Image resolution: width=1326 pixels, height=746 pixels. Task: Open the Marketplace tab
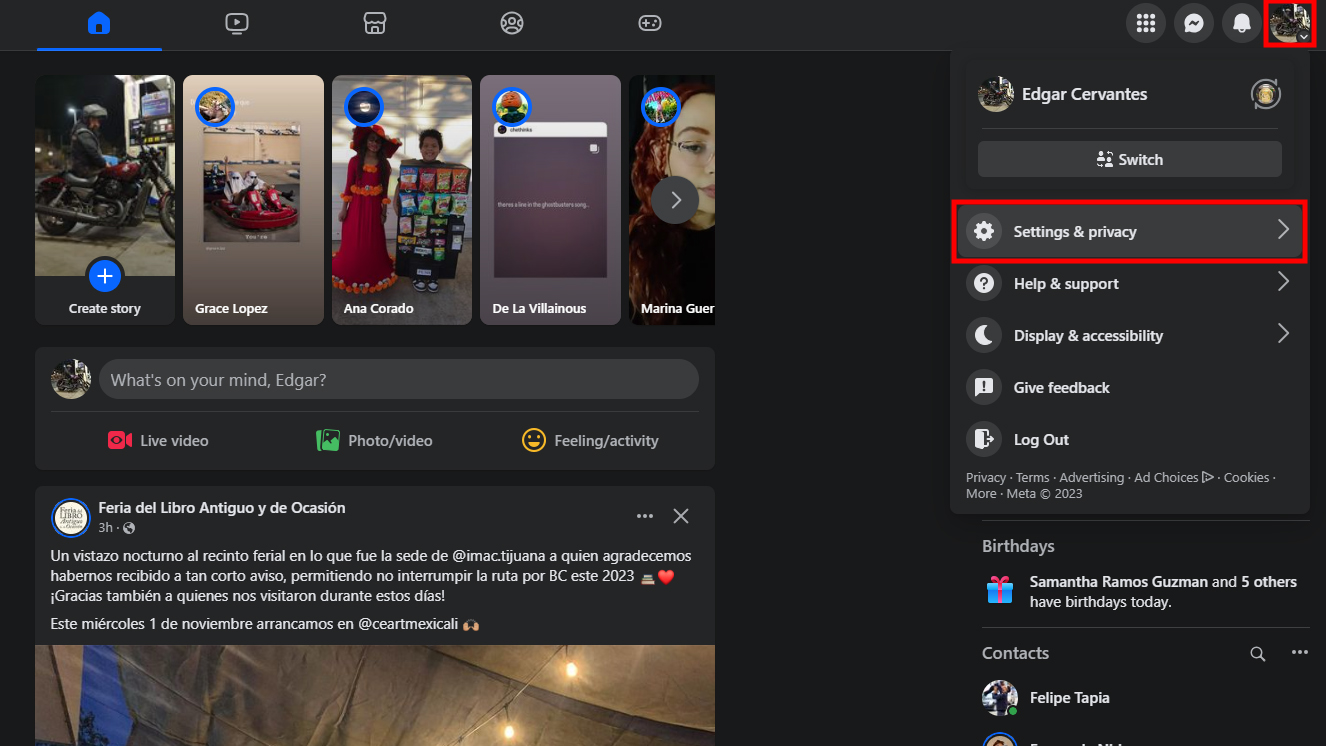(x=375, y=23)
